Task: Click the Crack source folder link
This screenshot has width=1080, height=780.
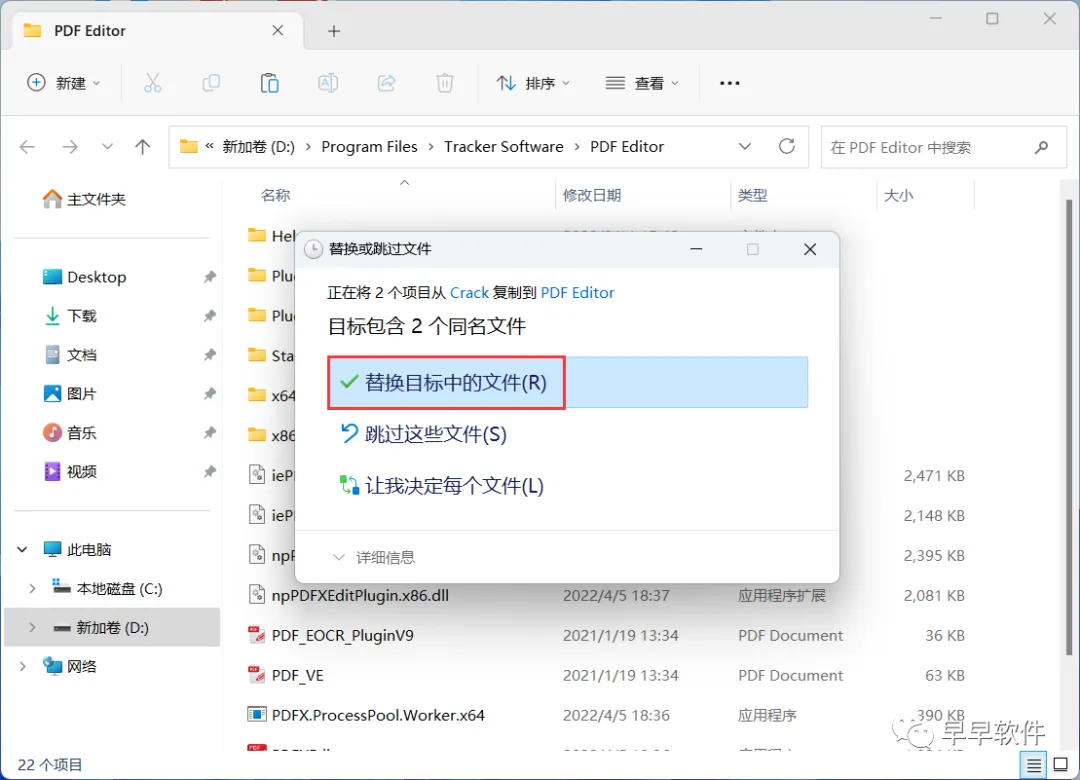Action: pos(469,293)
